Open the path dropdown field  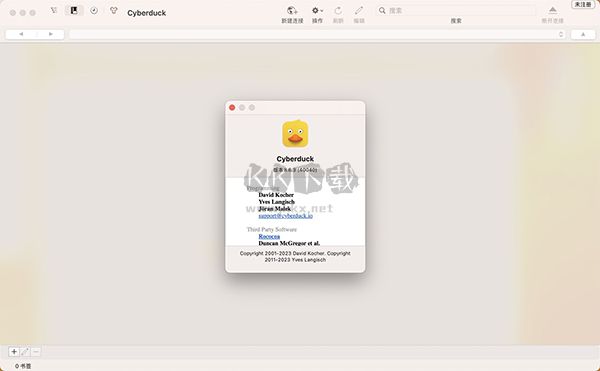click(317, 34)
